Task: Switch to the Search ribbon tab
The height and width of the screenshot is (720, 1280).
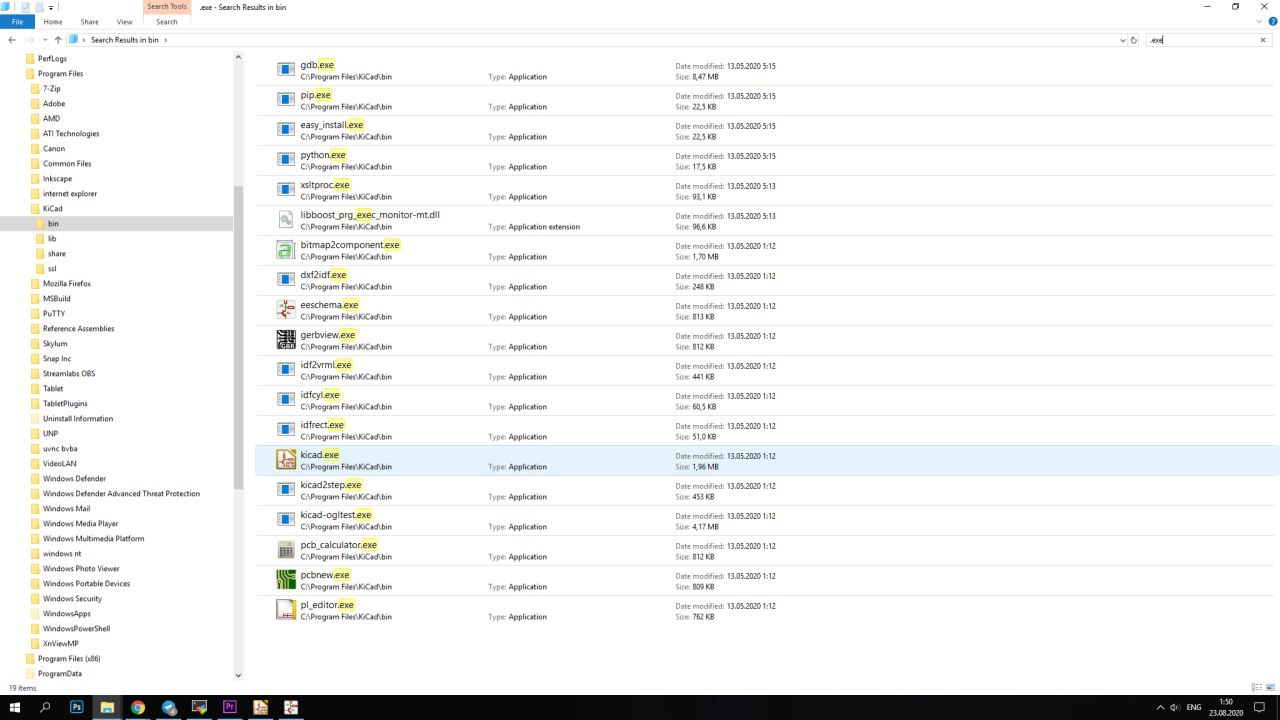Action: tap(167, 21)
